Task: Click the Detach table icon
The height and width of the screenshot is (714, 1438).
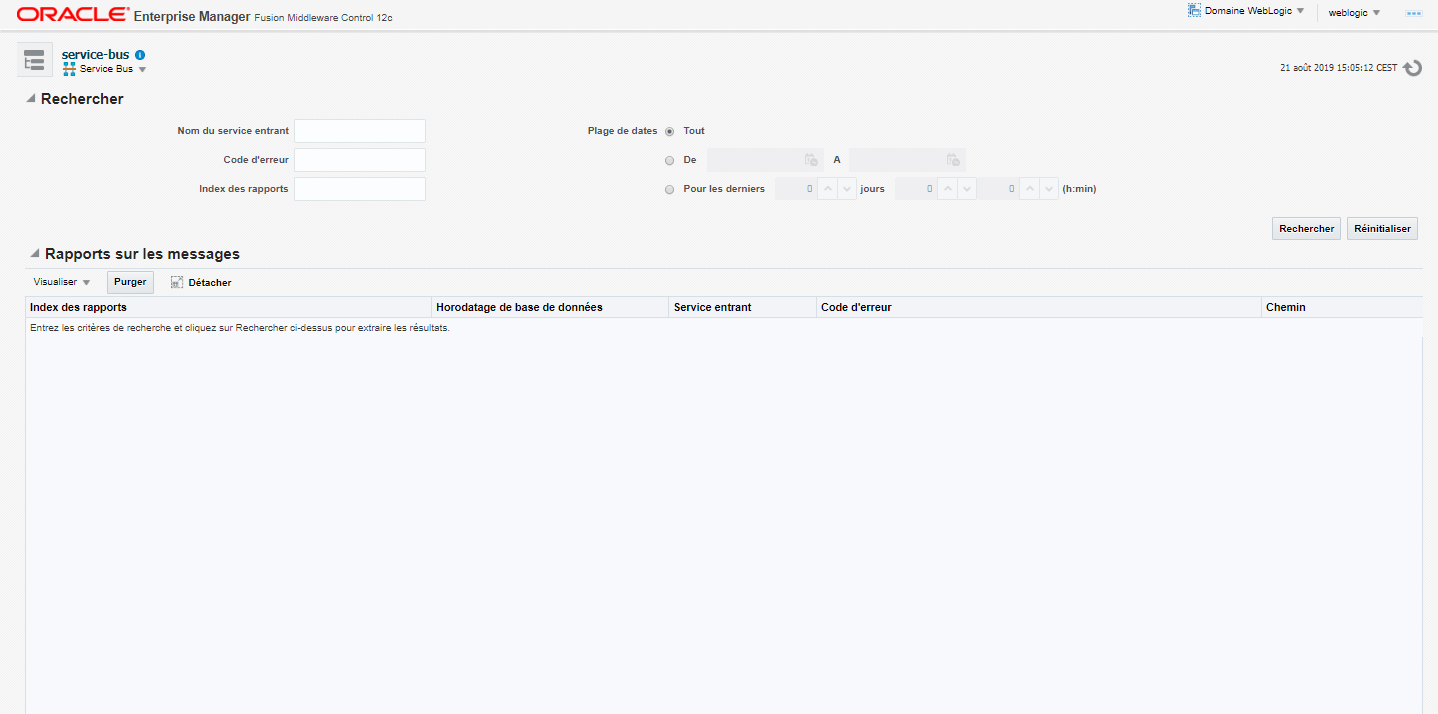Action: click(x=177, y=283)
